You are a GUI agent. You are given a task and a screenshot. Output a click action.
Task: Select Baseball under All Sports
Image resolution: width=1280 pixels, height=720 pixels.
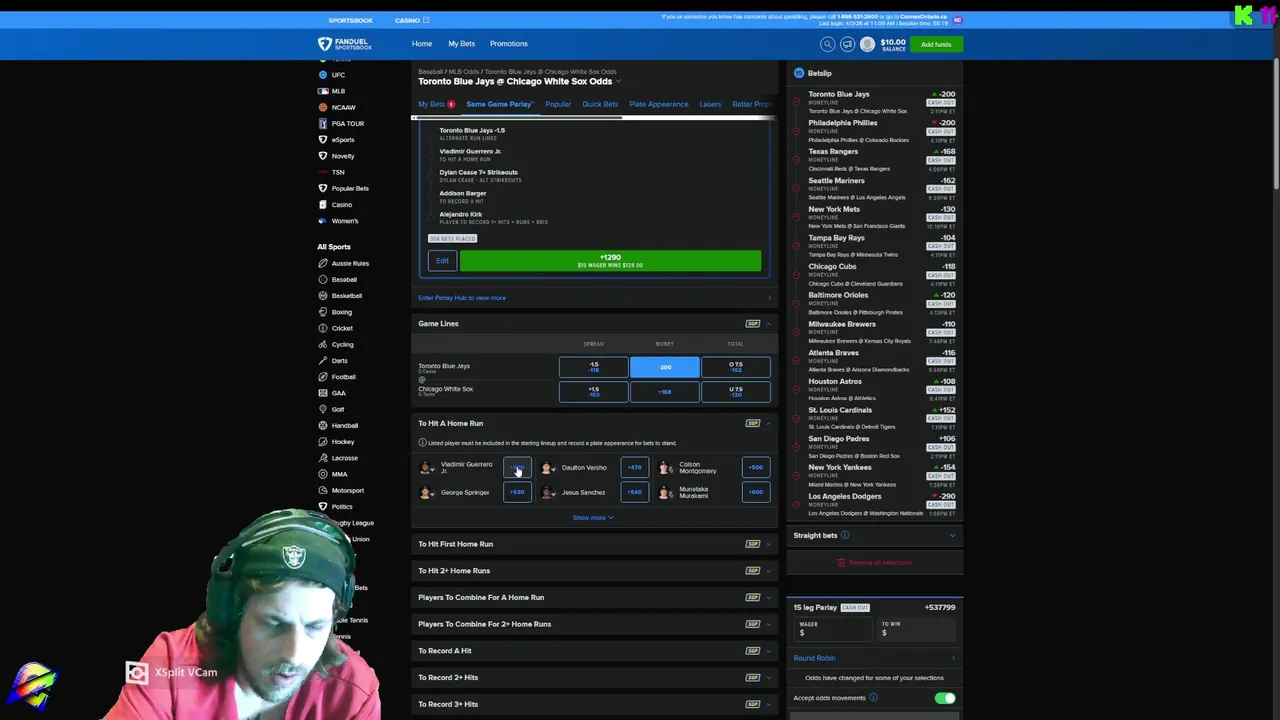[x=343, y=280]
